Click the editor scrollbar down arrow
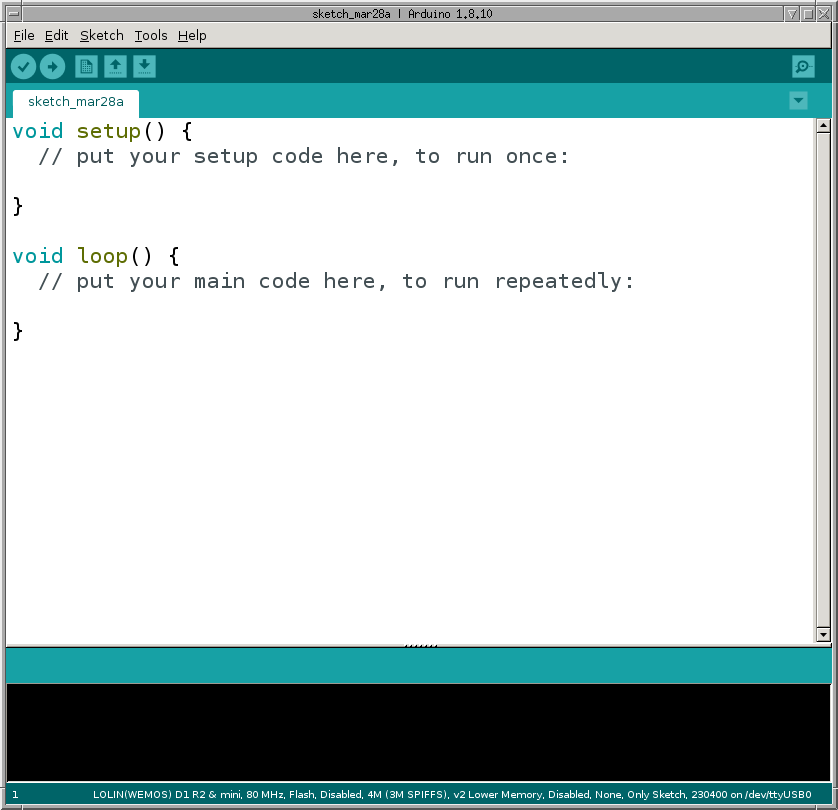The image size is (838, 810). point(823,635)
